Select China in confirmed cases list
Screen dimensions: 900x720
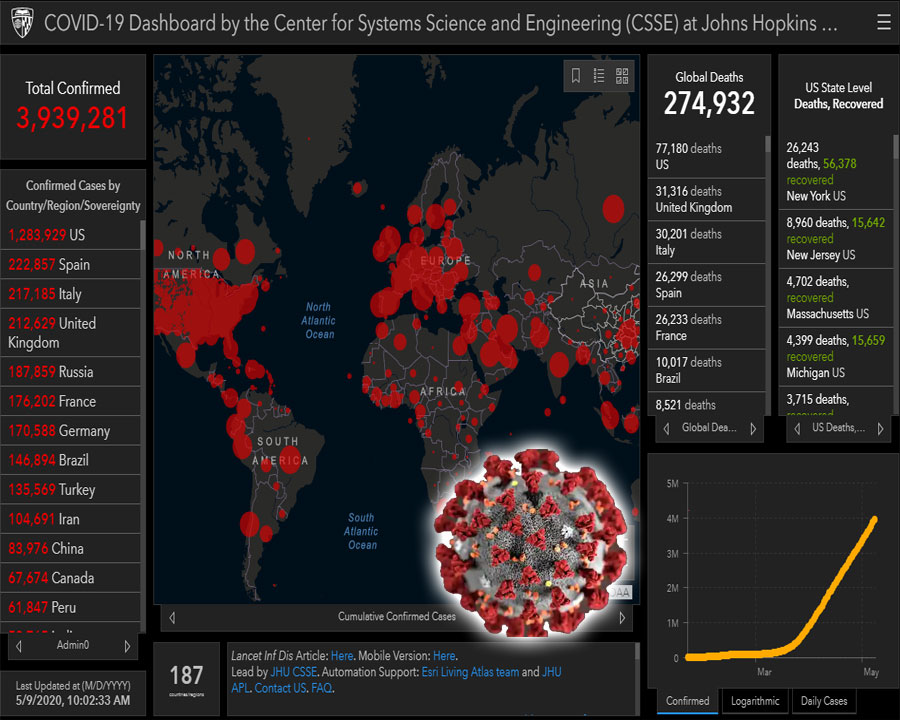[x=71, y=548]
